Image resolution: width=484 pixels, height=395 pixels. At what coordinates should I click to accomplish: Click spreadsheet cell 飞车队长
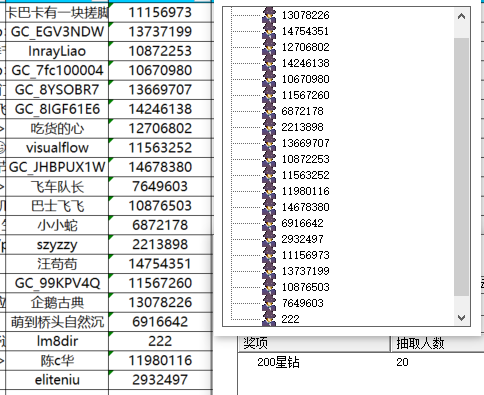pos(57,187)
